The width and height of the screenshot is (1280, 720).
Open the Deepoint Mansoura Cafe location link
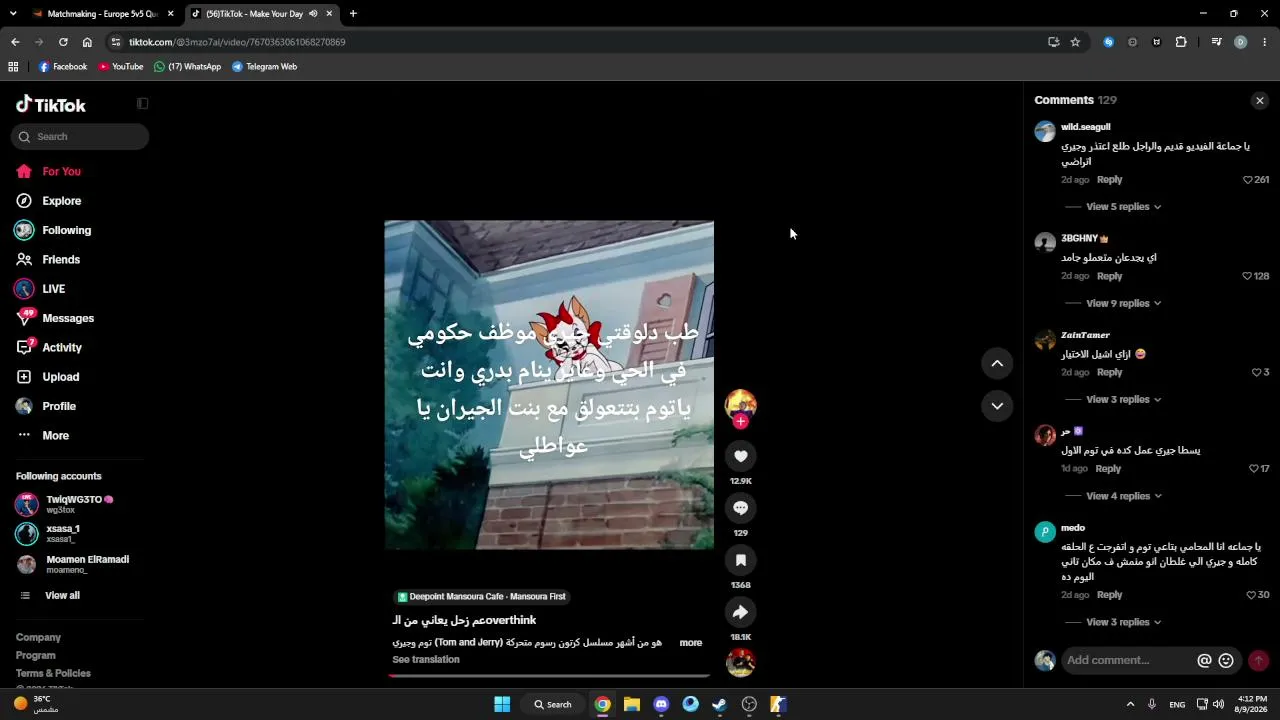pos(481,597)
